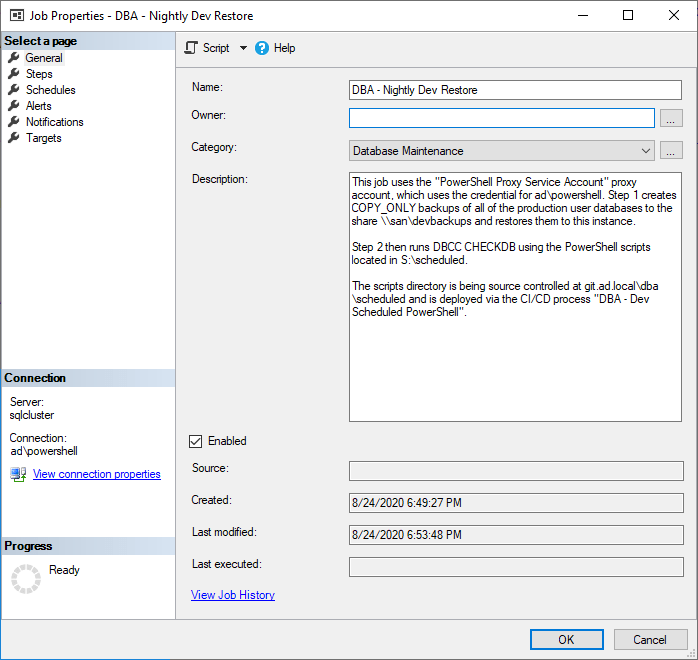Click into the Name text field
The width and height of the screenshot is (698, 660).
tap(515, 90)
